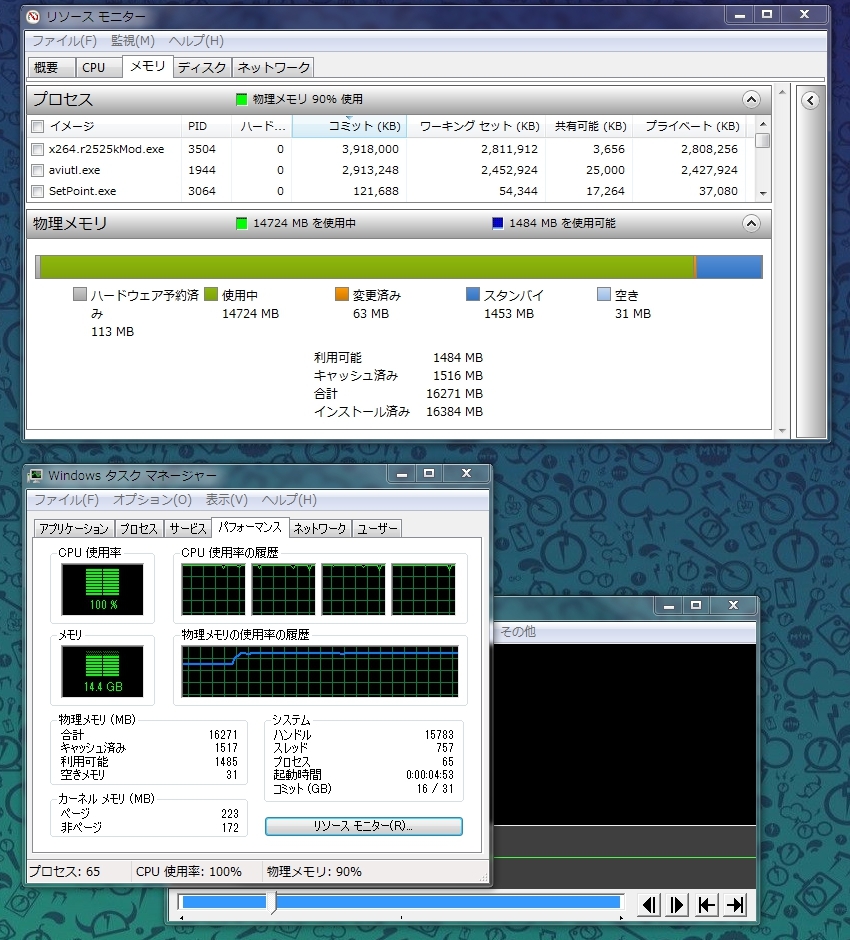The width and height of the screenshot is (850, 940).
Task: Sort by 共有可能 (KB) column header
Action: tap(589, 126)
